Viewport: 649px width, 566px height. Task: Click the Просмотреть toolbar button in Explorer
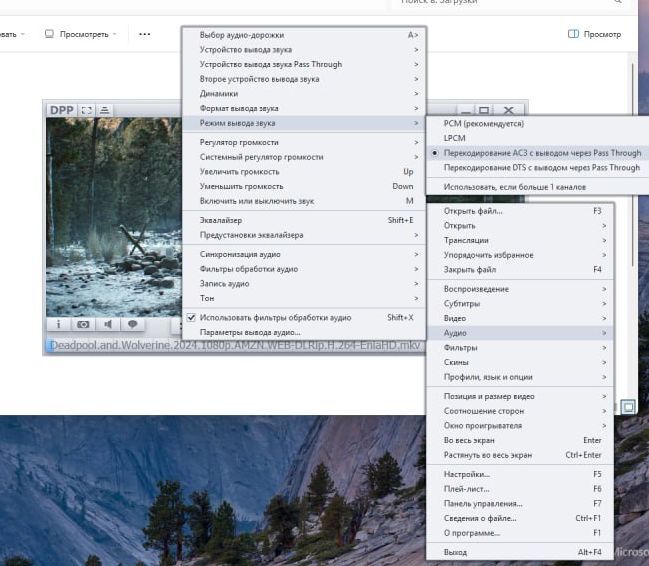[81, 34]
